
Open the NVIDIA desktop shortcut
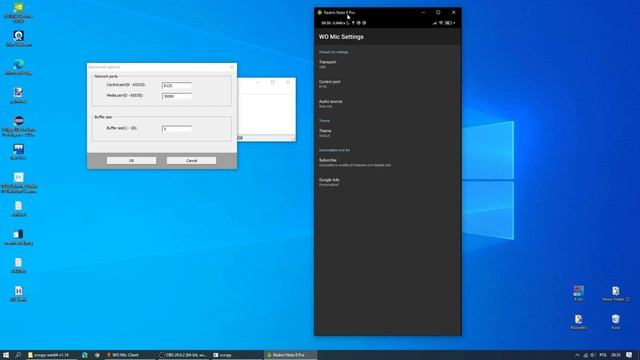(x=18, y=11)
